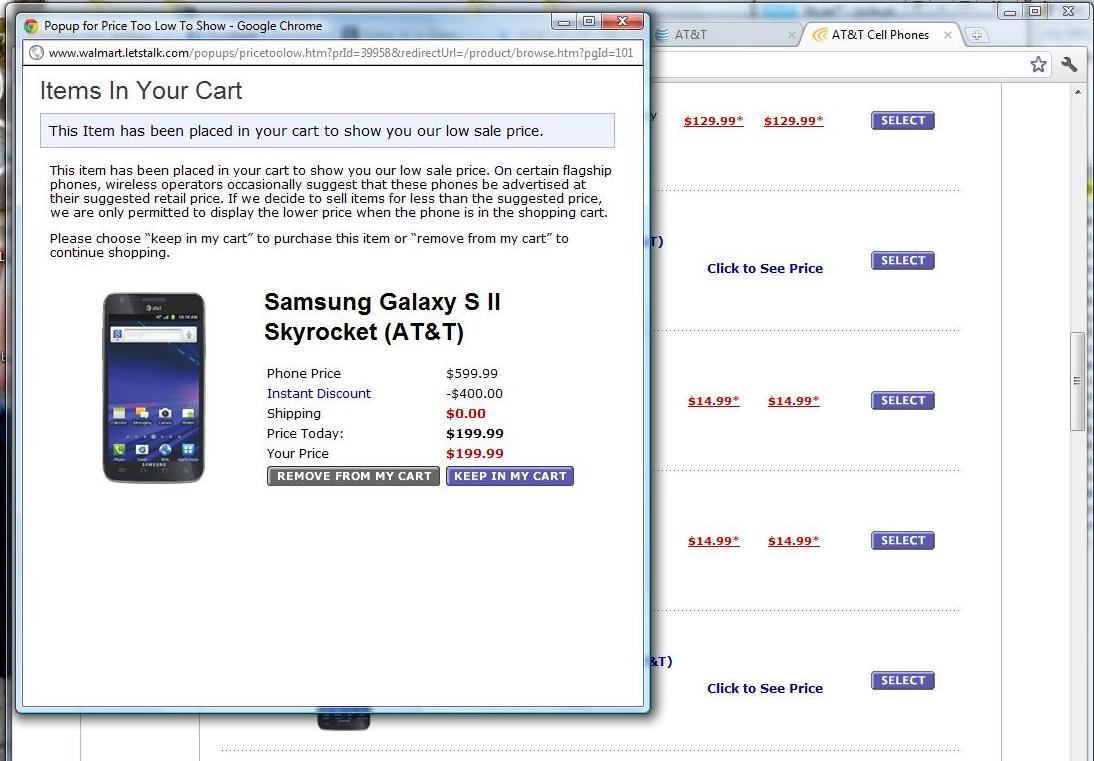Minimize the popup window
Viewport: 1094px width, 761px height.
point(564,22)
